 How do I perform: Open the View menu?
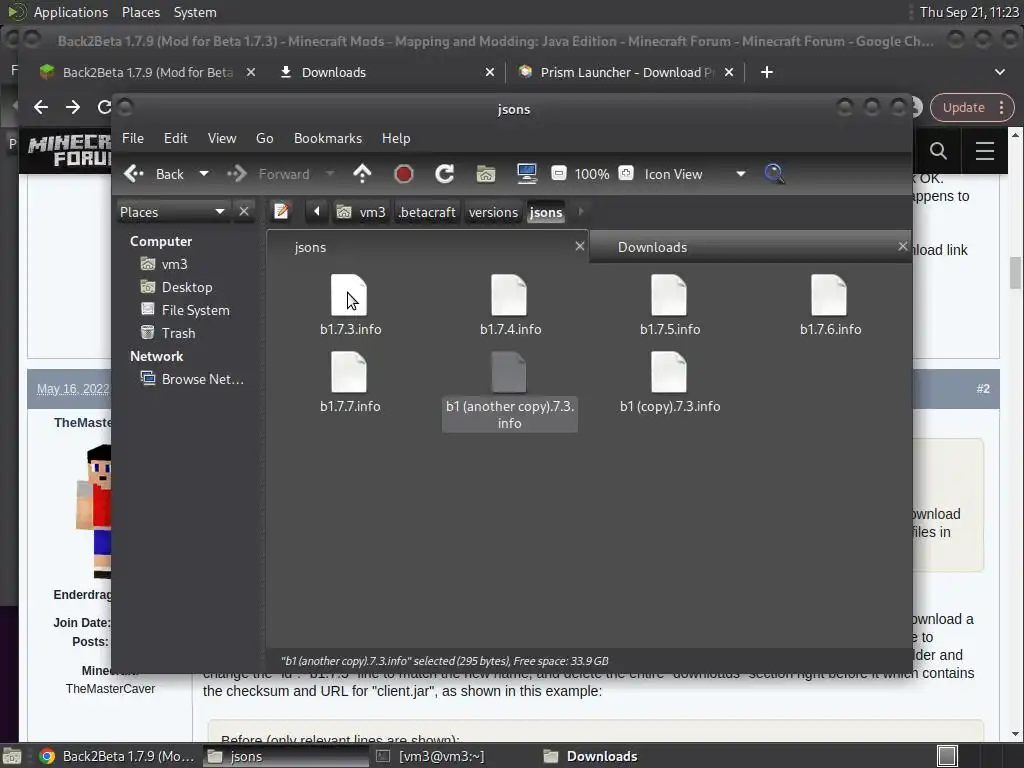pyautogui.click(x=222, y=138)
